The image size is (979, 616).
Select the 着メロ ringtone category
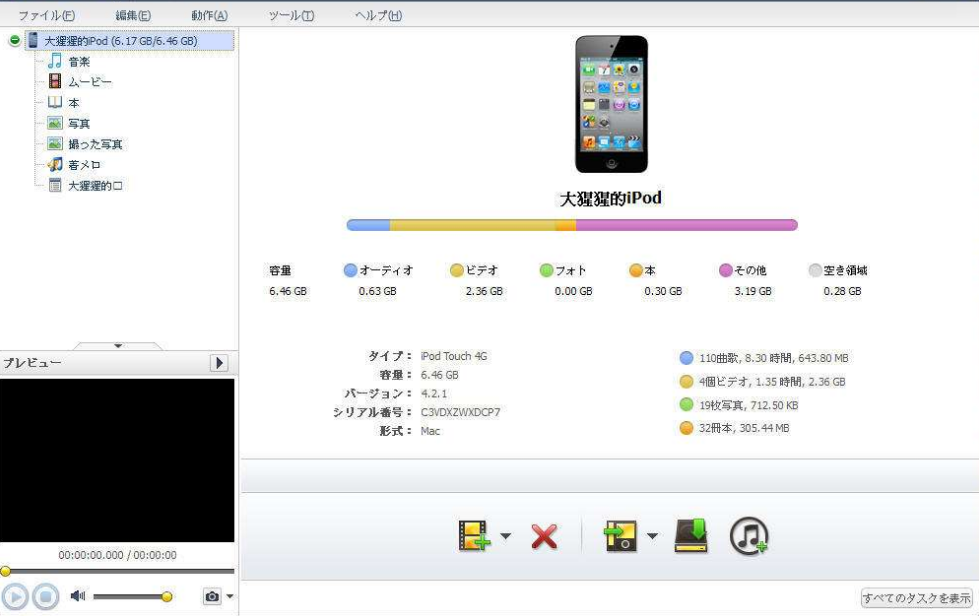point(84,165)
